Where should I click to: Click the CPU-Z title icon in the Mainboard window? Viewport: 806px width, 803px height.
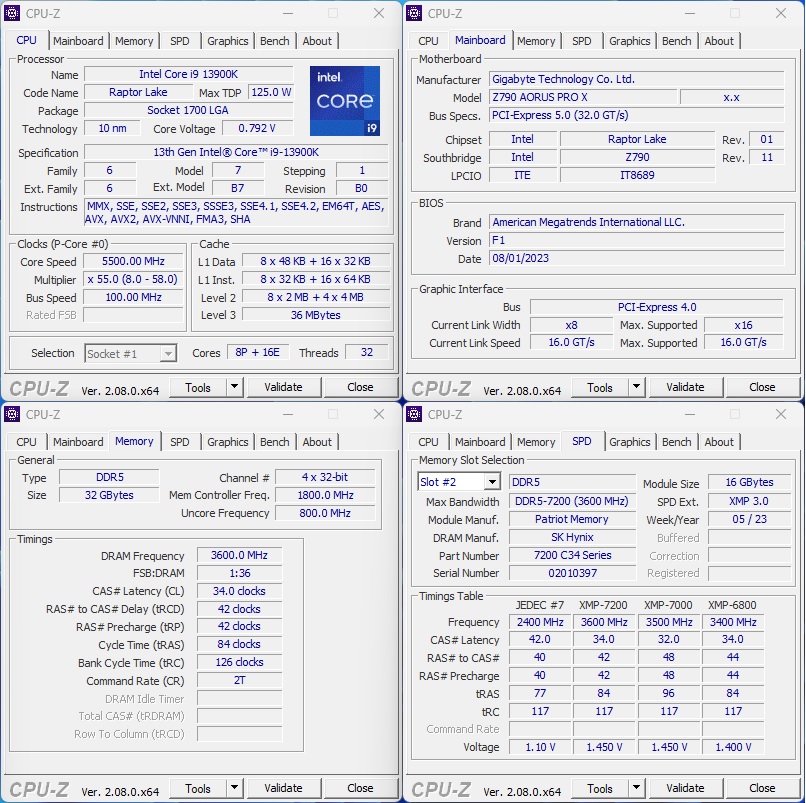click(x=414, y=13)
